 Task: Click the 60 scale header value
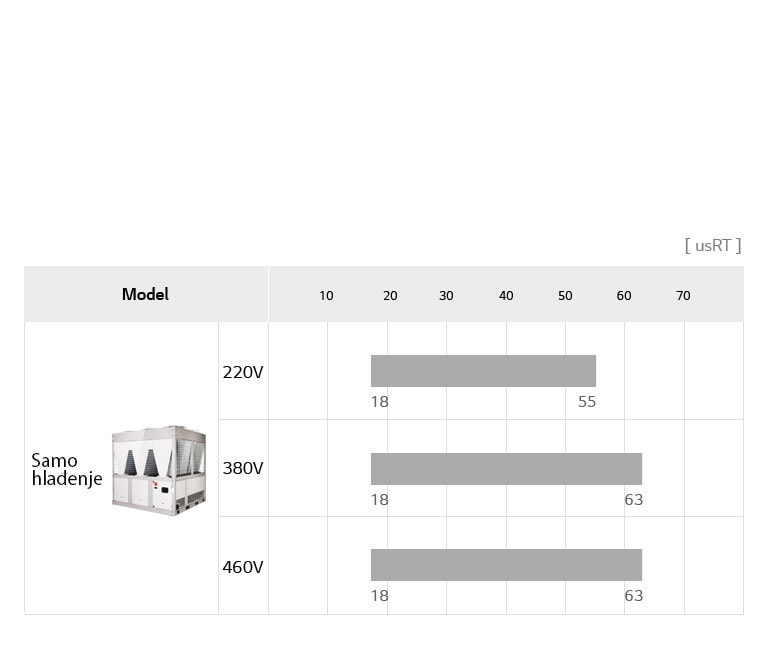[x=624, y=296]
